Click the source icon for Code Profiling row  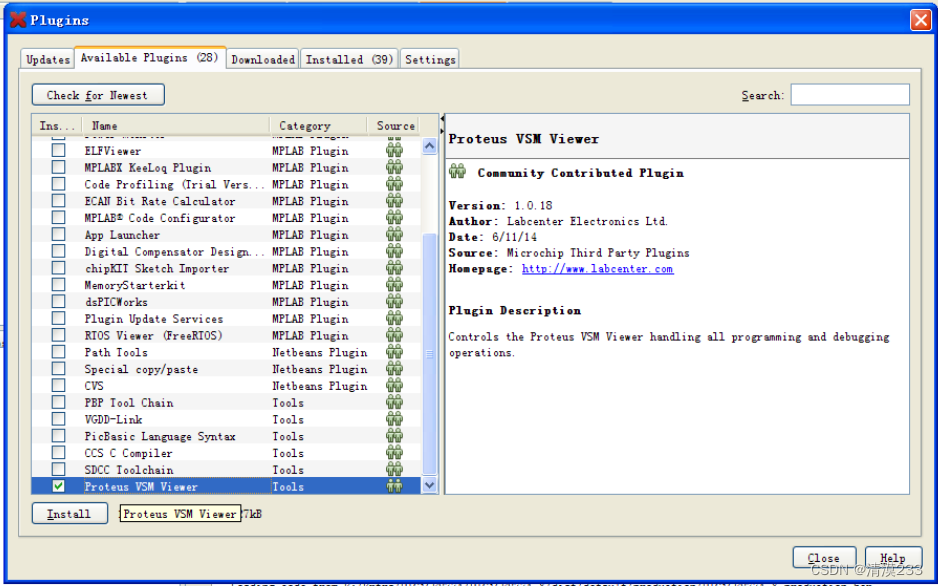click(x=394, y=184)
